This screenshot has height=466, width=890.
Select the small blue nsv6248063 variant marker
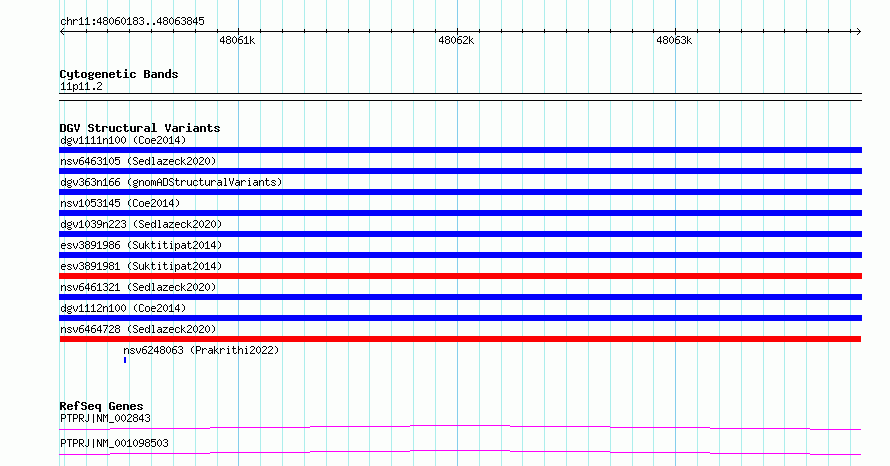point(125,360)
